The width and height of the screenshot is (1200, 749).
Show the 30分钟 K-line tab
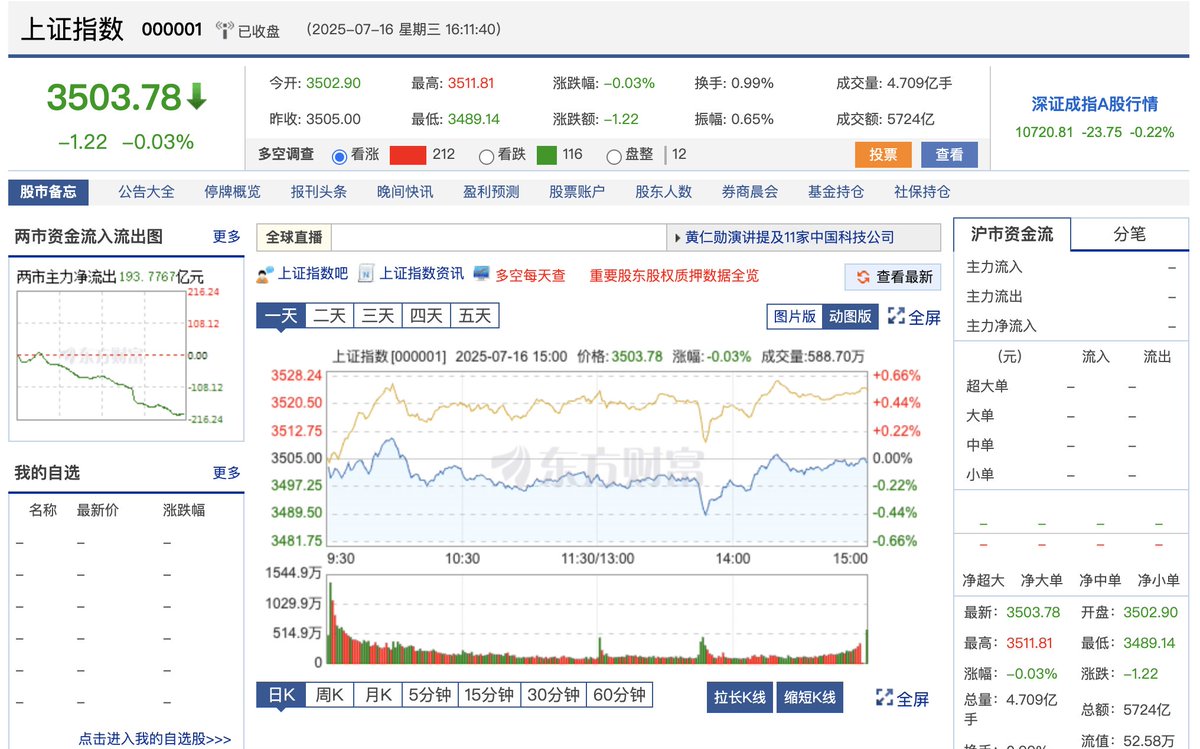tap(553, 696)
